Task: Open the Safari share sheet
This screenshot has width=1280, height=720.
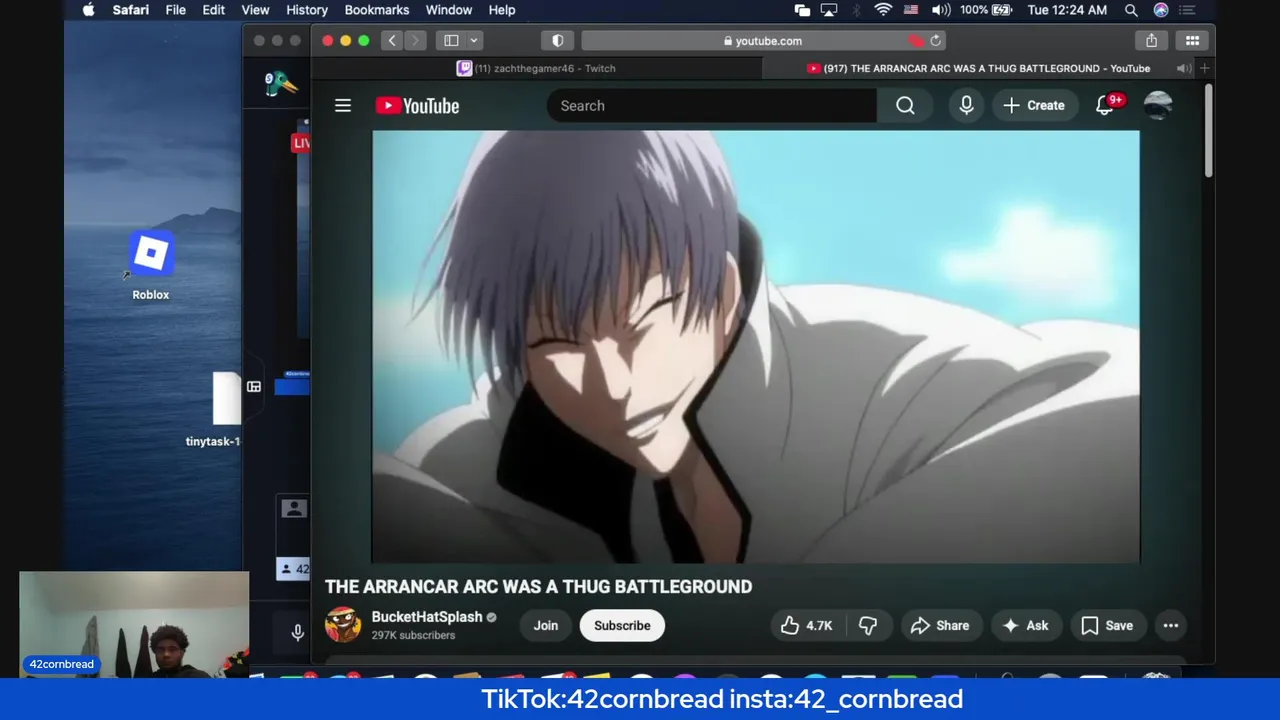Action: pyautogui.click(x=1151, y=41)
